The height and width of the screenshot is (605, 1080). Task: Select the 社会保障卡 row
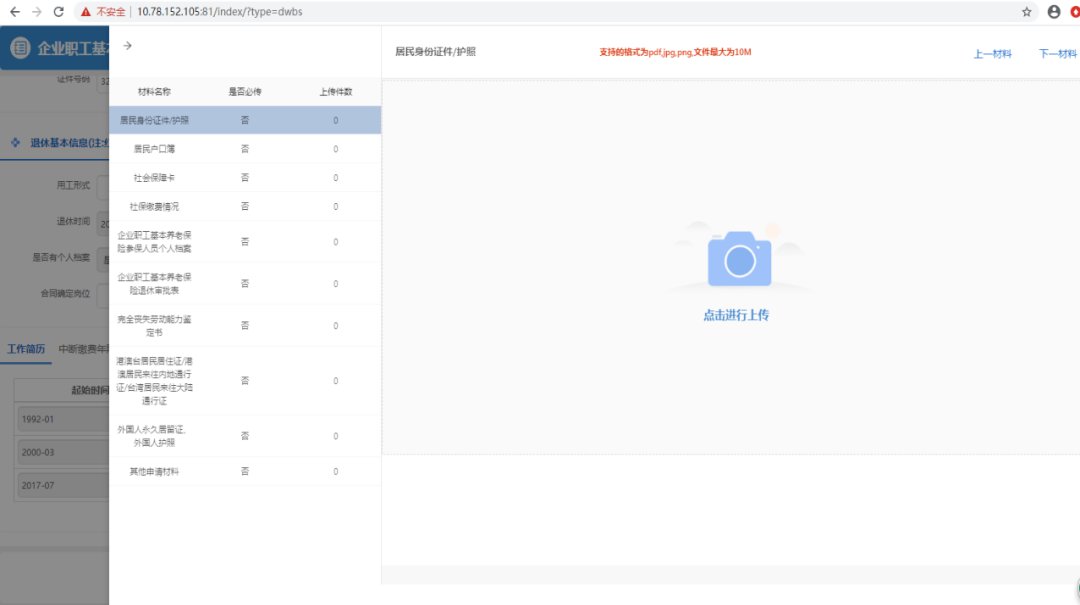(x=245, y=178)
